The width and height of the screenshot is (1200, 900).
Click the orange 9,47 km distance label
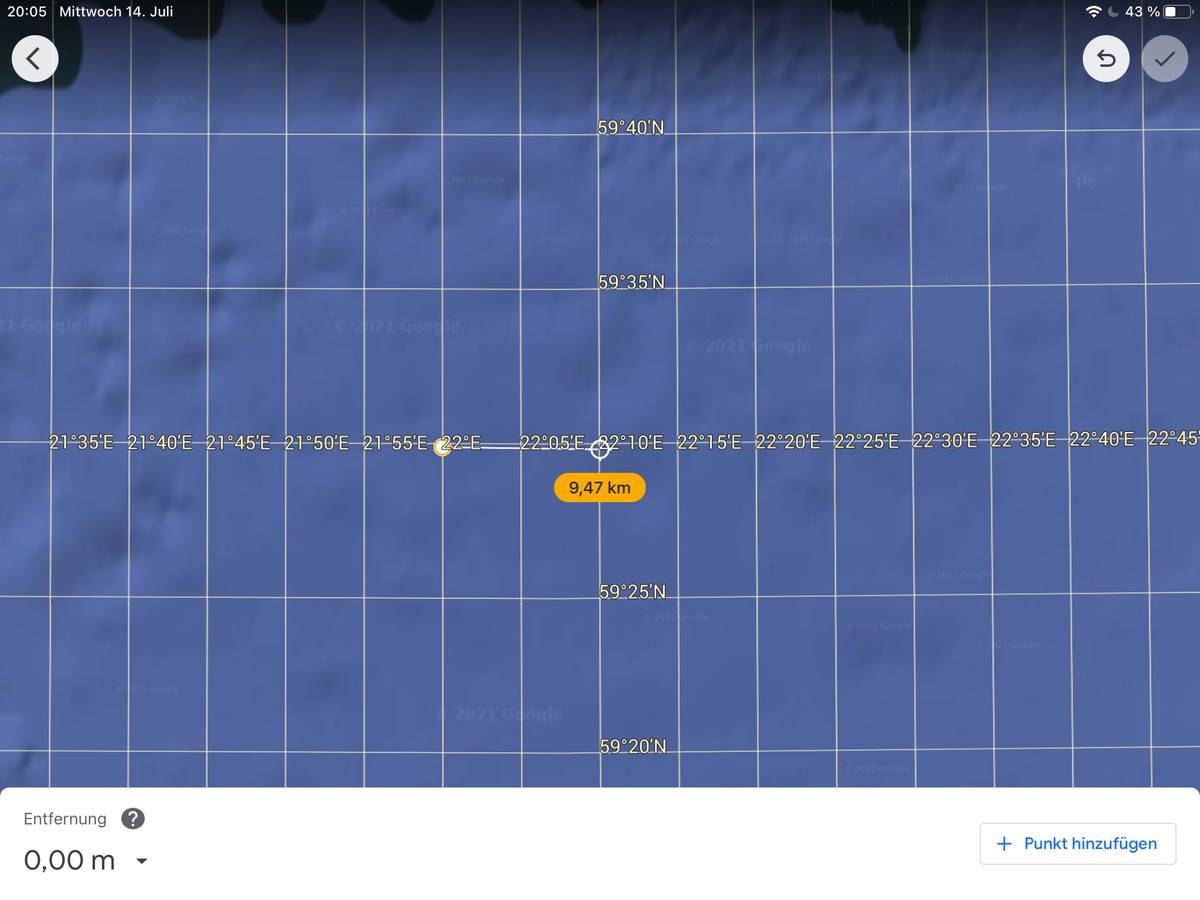click(x=599, y=488)
